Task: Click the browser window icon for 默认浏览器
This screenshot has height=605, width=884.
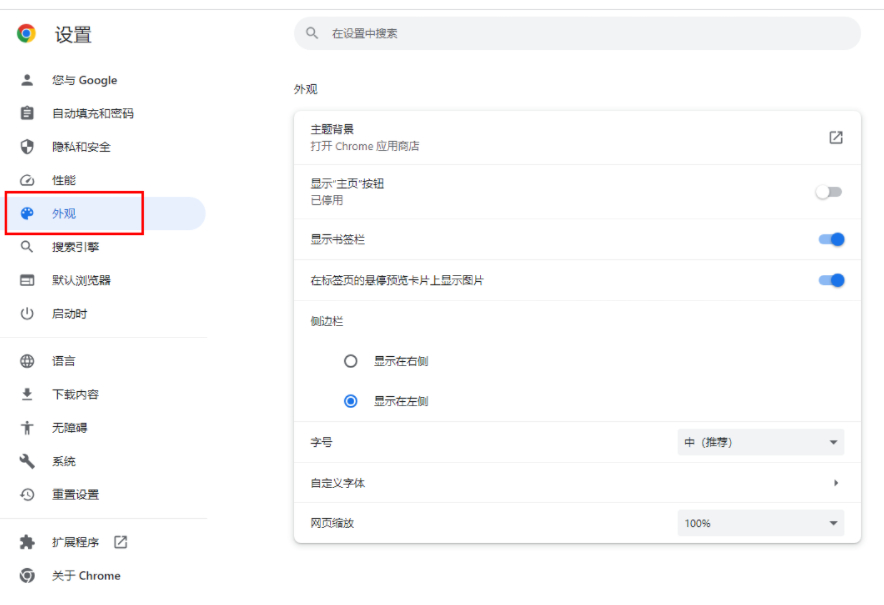Action: pos(27,280)
